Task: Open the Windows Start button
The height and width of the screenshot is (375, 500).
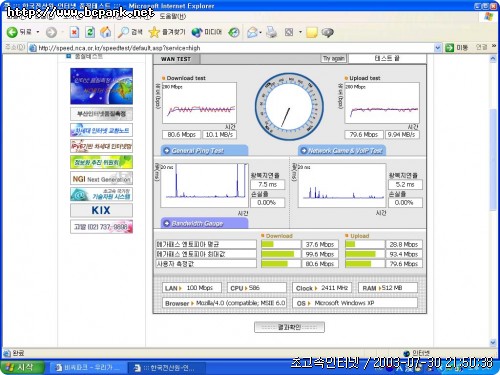Action: (x=23, y=368)
